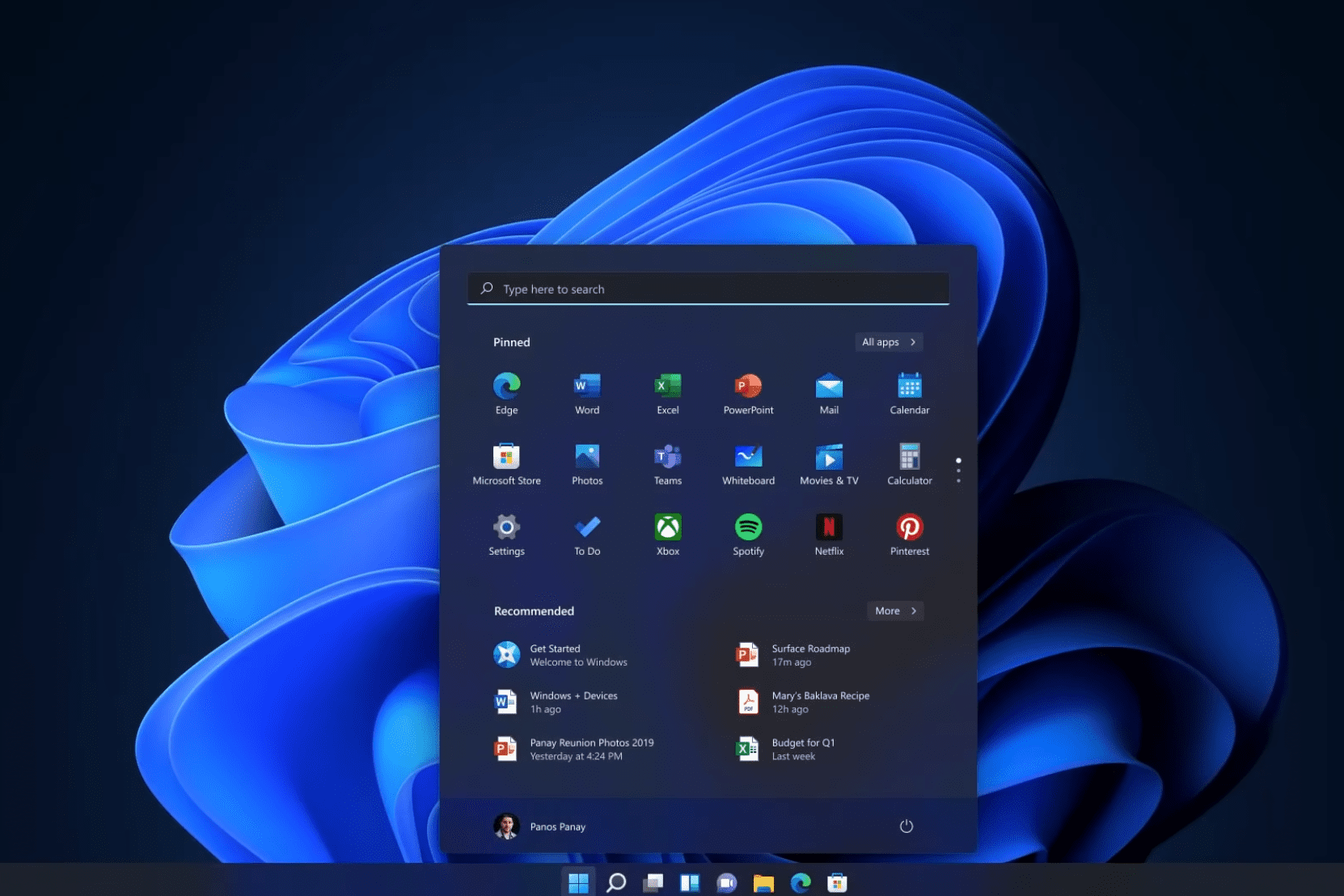This screenshot has height=896, width=1344.
Task: Open Panay Reunion Photos 2019 file
Action: 574,749
